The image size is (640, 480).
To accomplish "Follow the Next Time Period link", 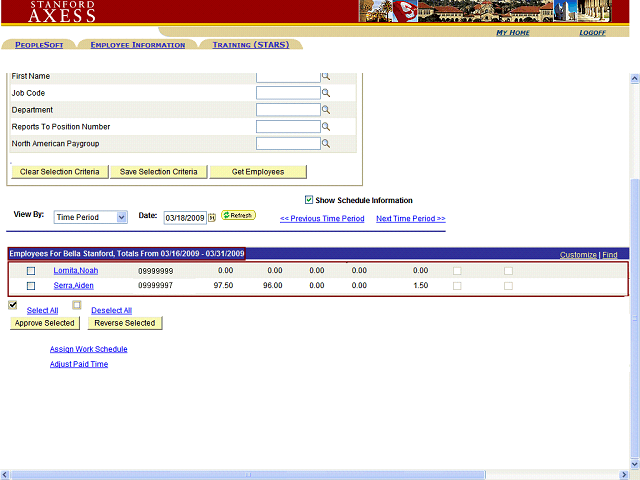I will click(410, 218).
